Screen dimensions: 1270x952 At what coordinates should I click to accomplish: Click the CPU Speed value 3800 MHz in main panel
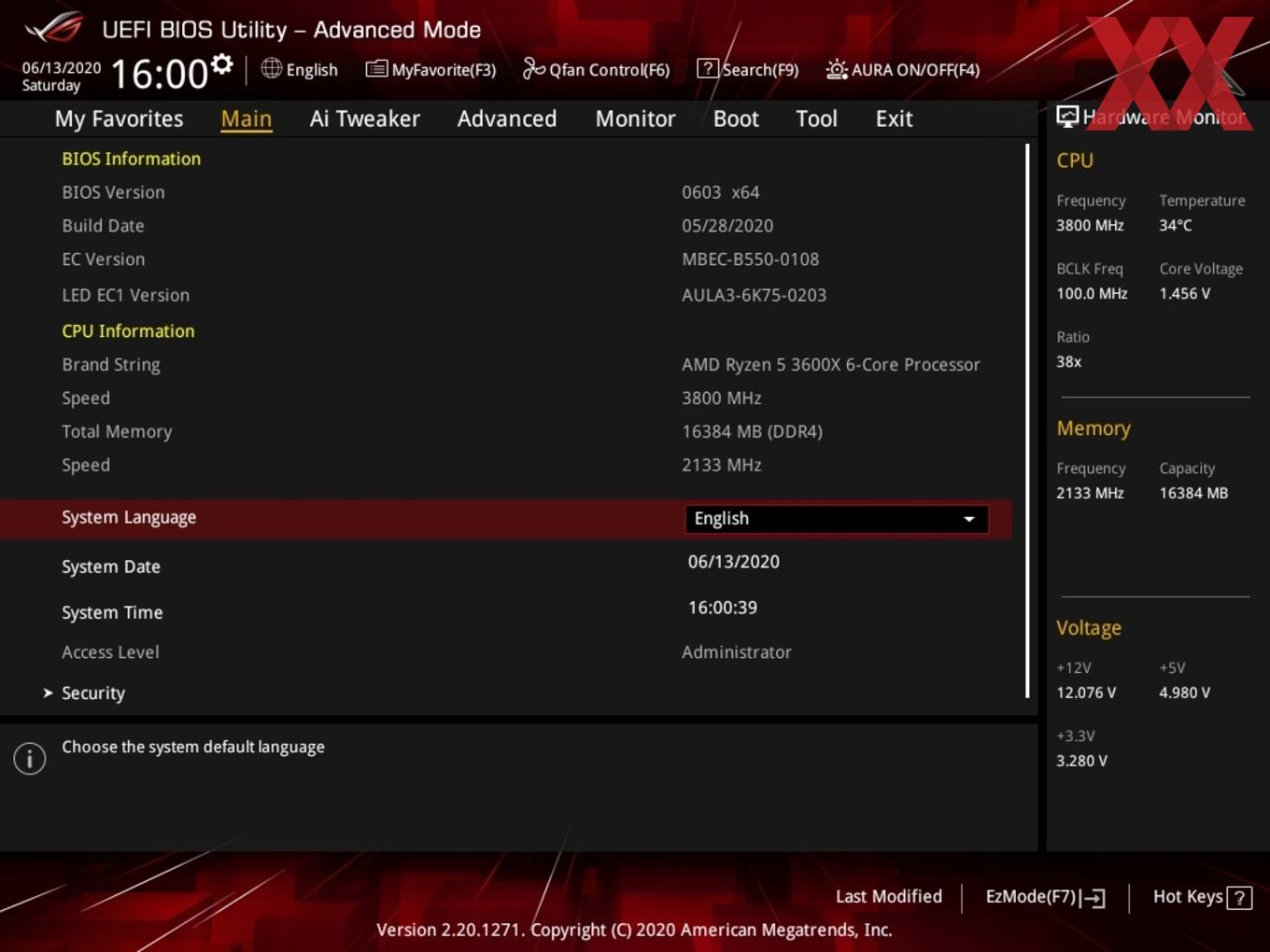point(721,399)
